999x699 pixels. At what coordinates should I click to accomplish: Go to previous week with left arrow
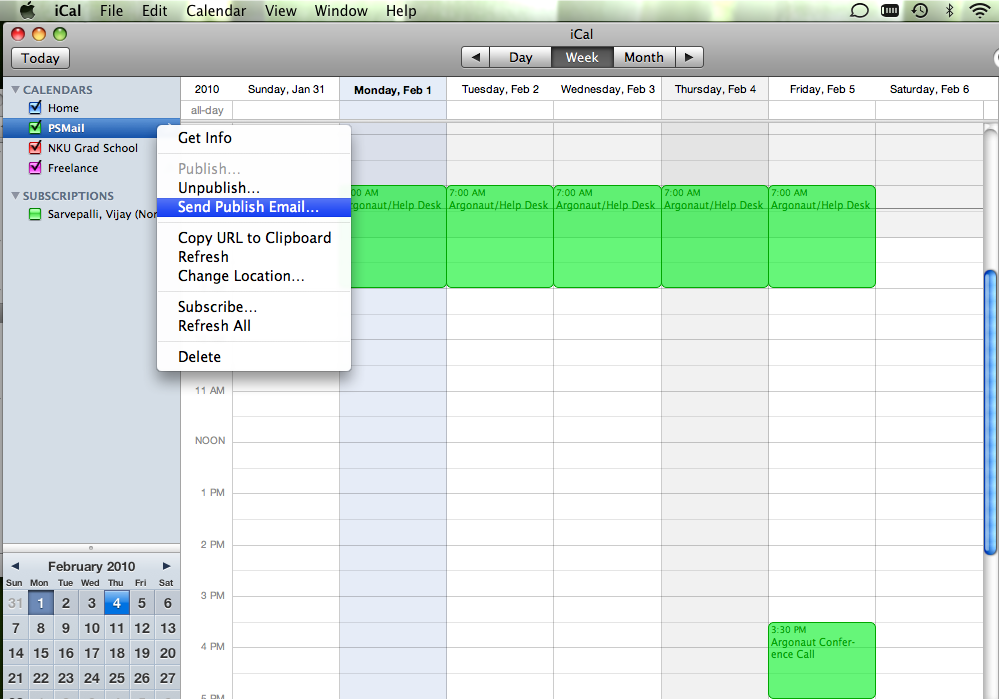[475, 57]
